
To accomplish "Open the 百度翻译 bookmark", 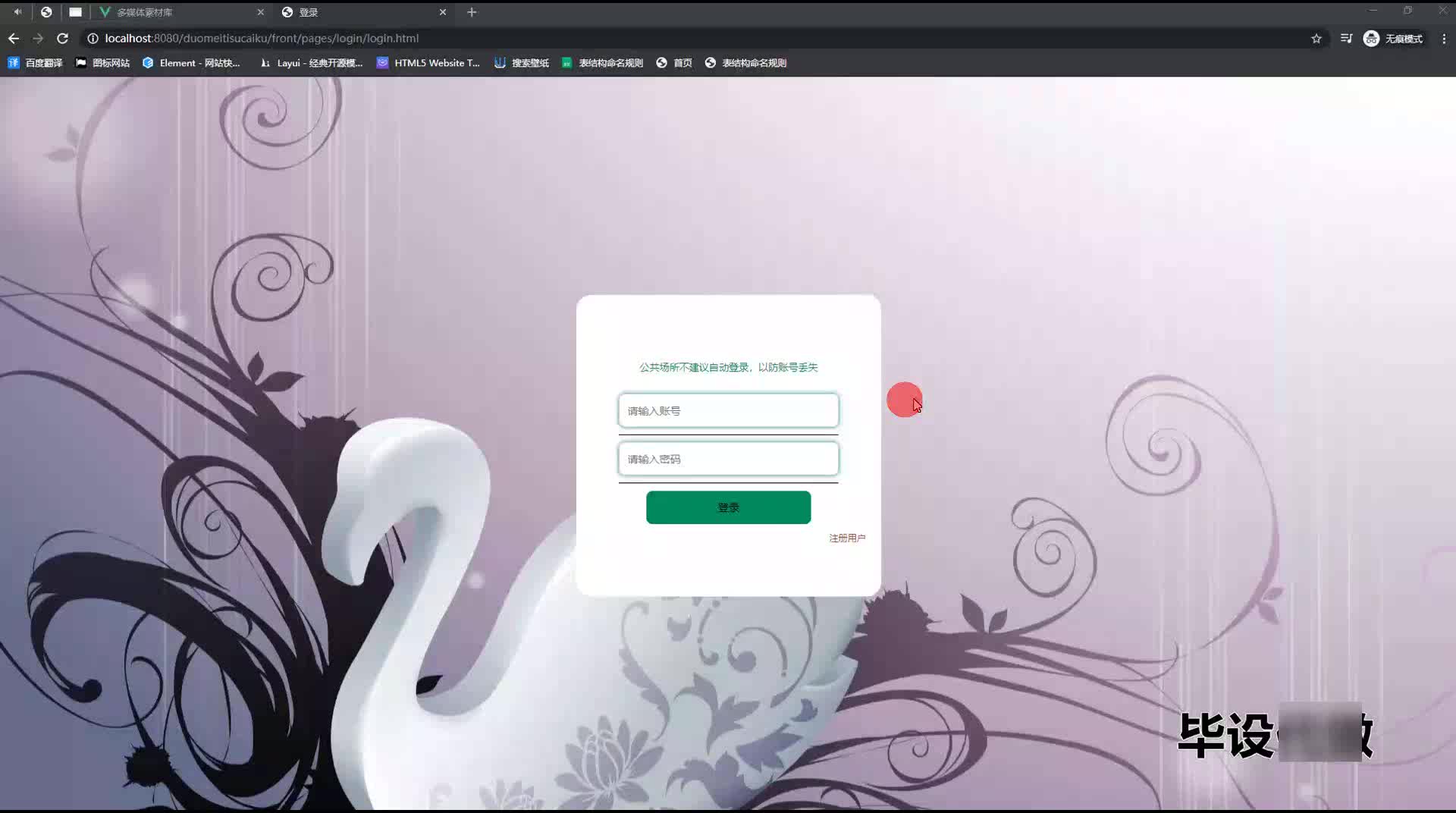I will 35,63.
